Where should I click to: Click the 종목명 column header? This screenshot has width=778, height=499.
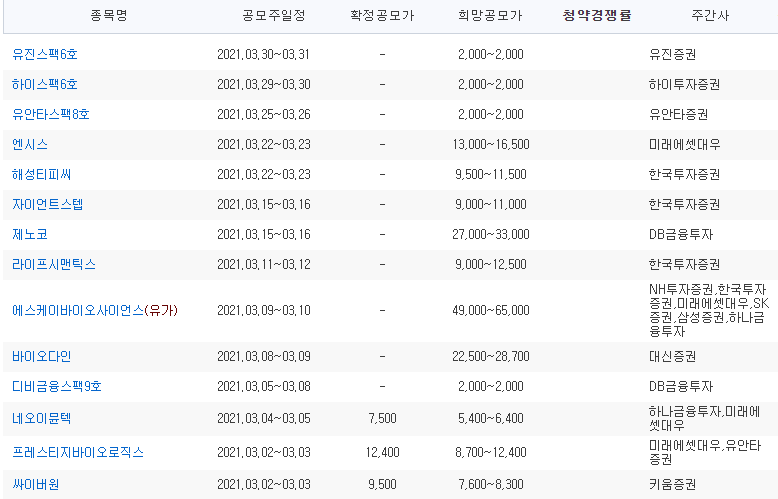pos(109,15)
